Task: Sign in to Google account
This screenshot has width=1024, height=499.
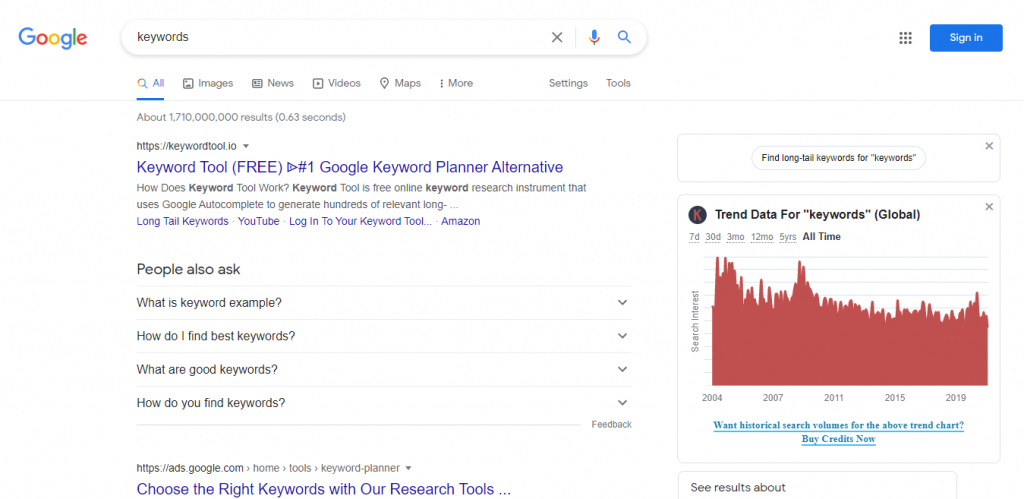Action: (966, 38)
